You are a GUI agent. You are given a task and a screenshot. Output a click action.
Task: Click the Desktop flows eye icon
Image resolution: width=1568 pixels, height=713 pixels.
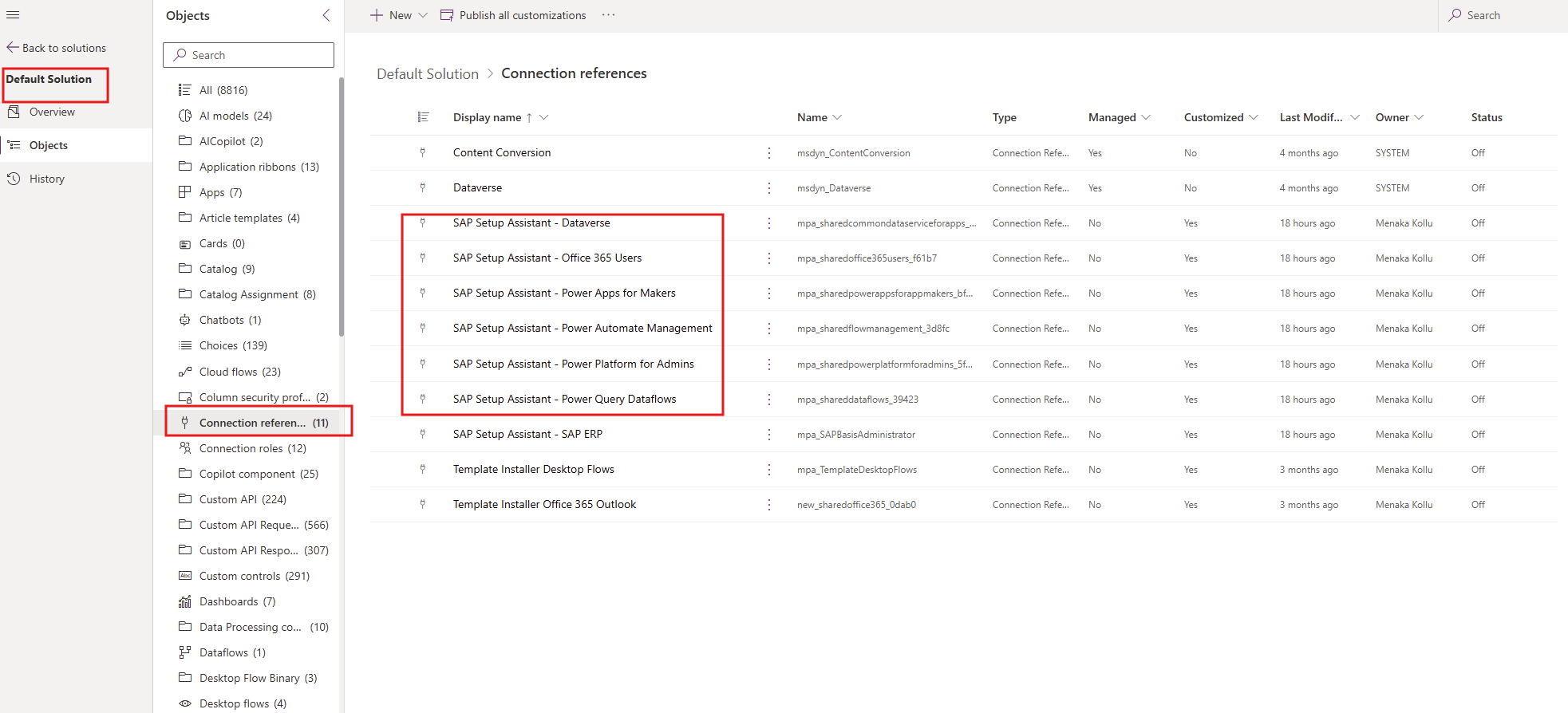(x=185, y=703)
